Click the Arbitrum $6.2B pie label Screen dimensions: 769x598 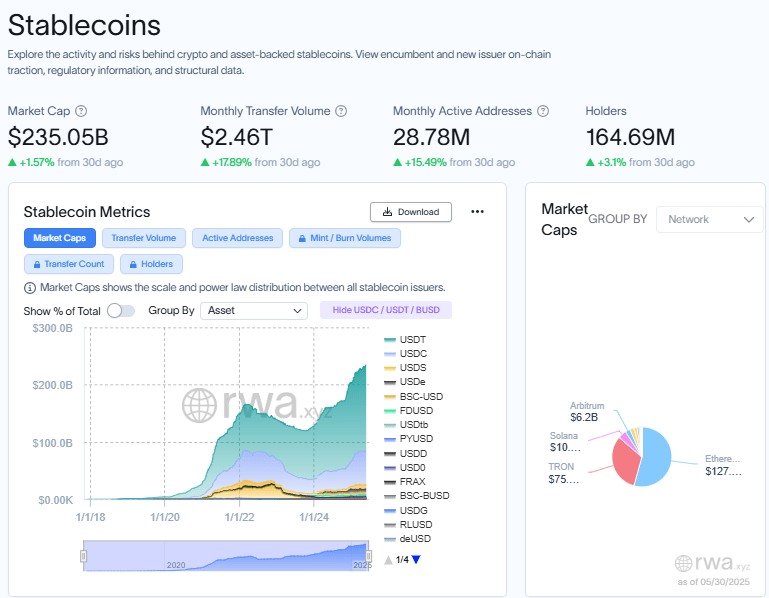(x=587, y=412)
